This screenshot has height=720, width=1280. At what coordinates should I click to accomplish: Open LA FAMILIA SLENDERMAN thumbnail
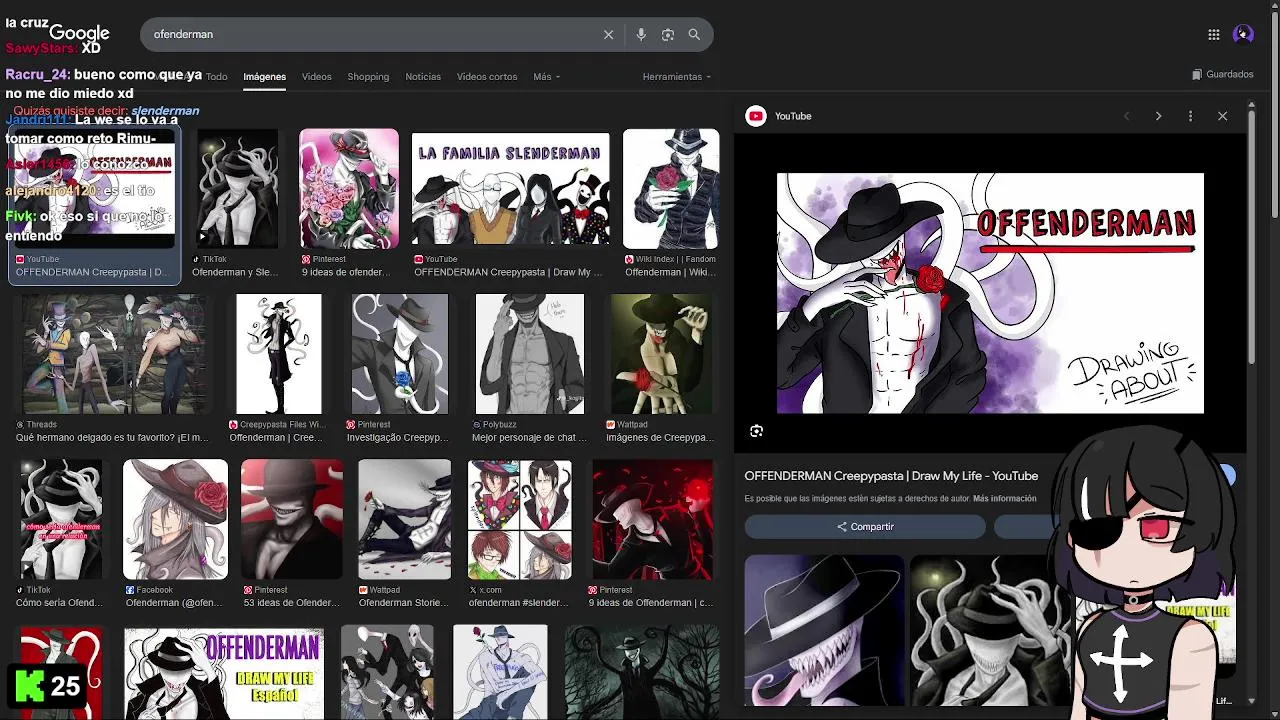click(510, 189)
